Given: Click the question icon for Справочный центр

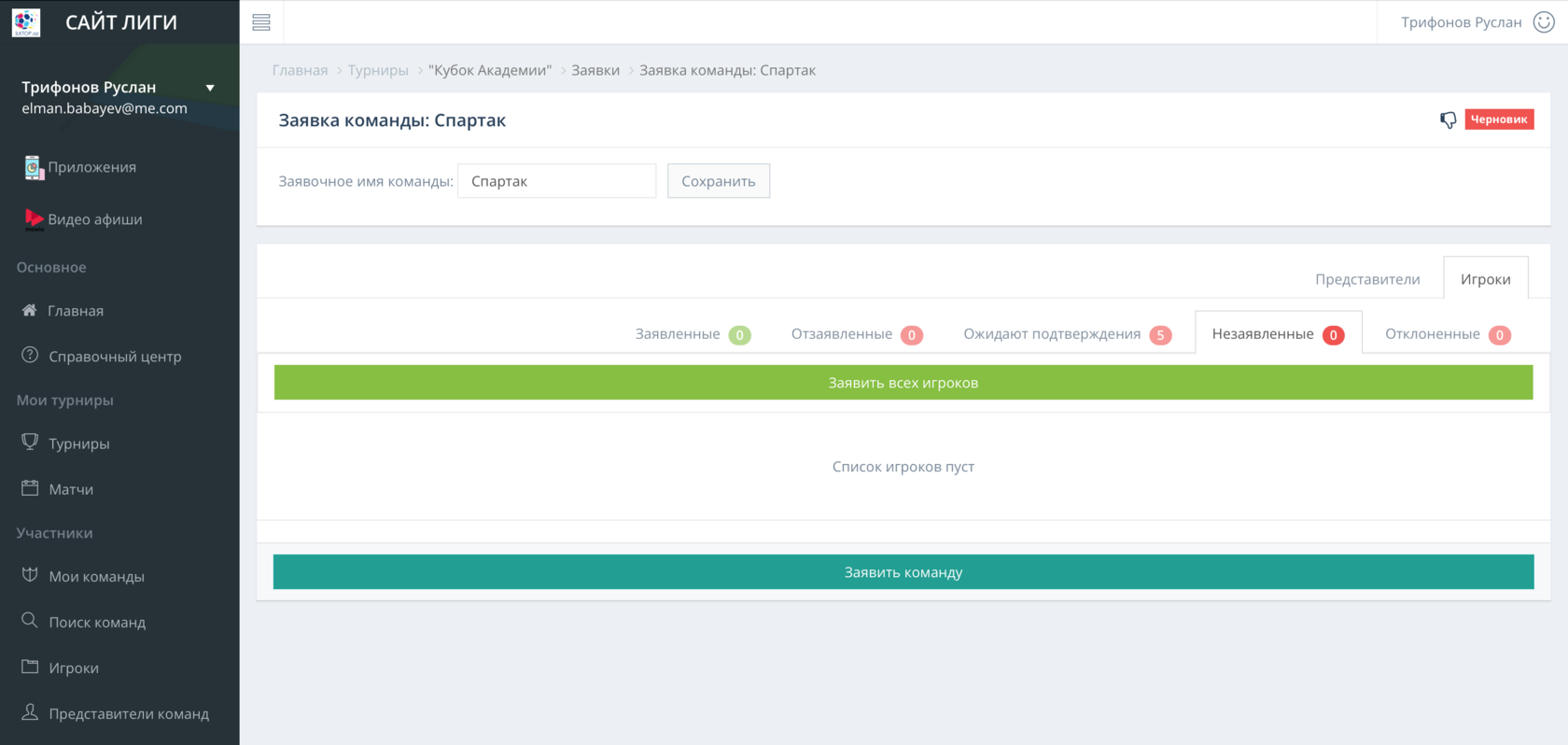Looking at the screenshot, I should 30,355.
